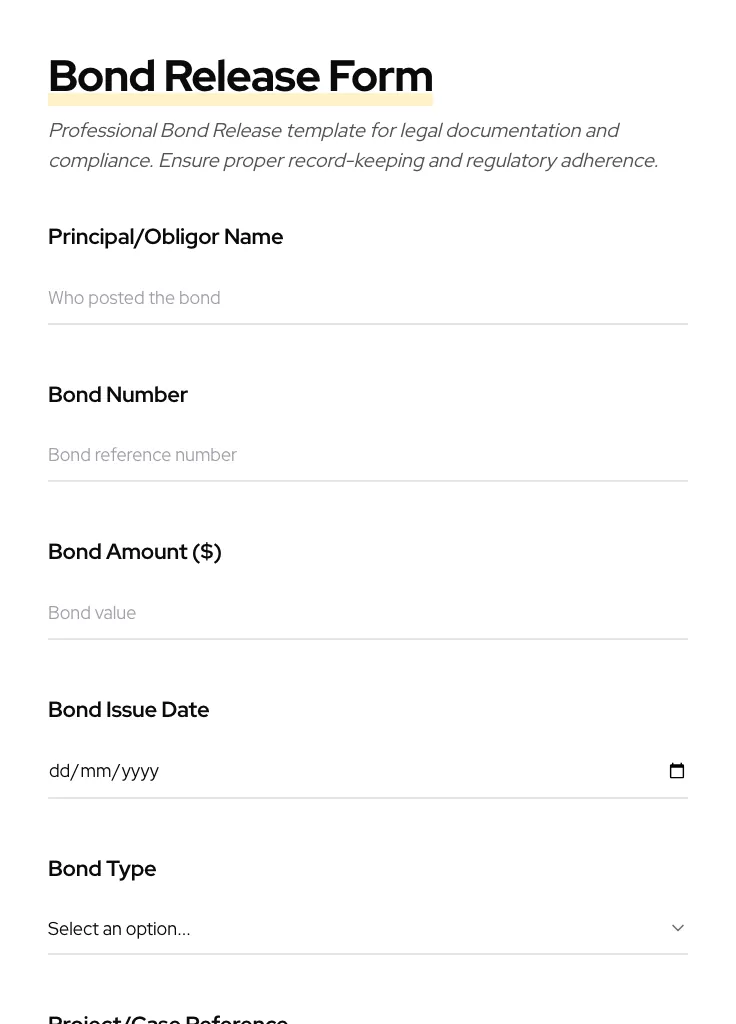Click the word 'compliance' in the description

click(x=97, y=161)
